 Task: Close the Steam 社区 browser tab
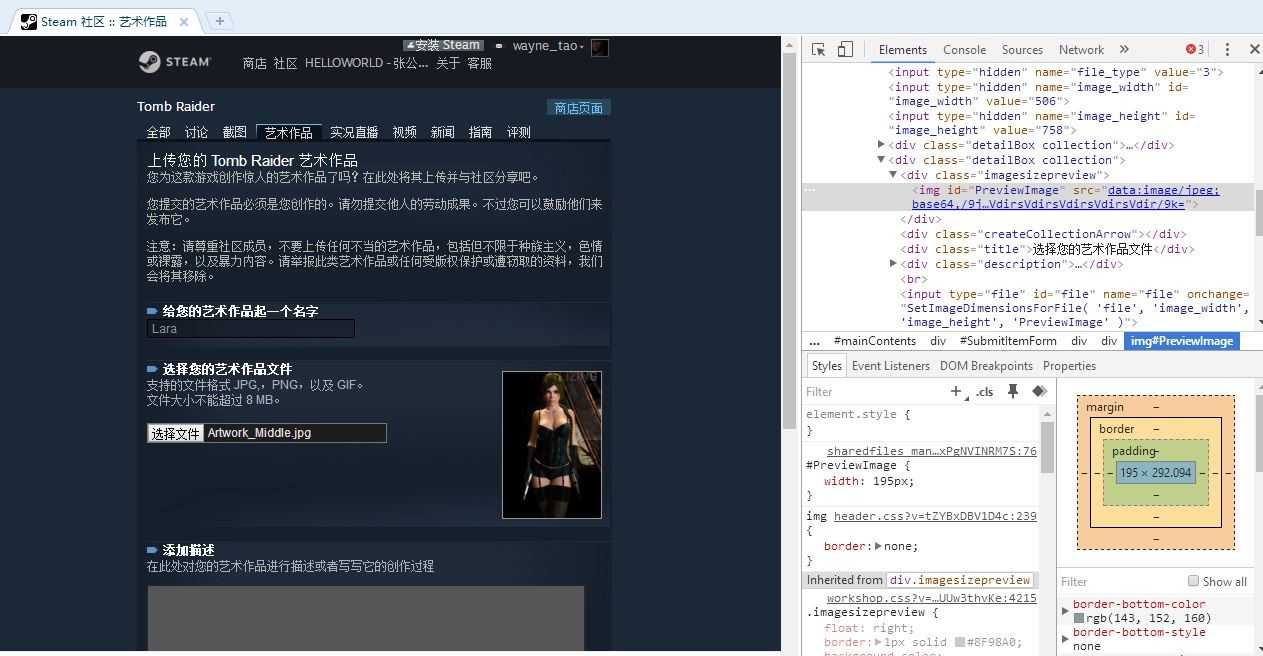point(185,21)
